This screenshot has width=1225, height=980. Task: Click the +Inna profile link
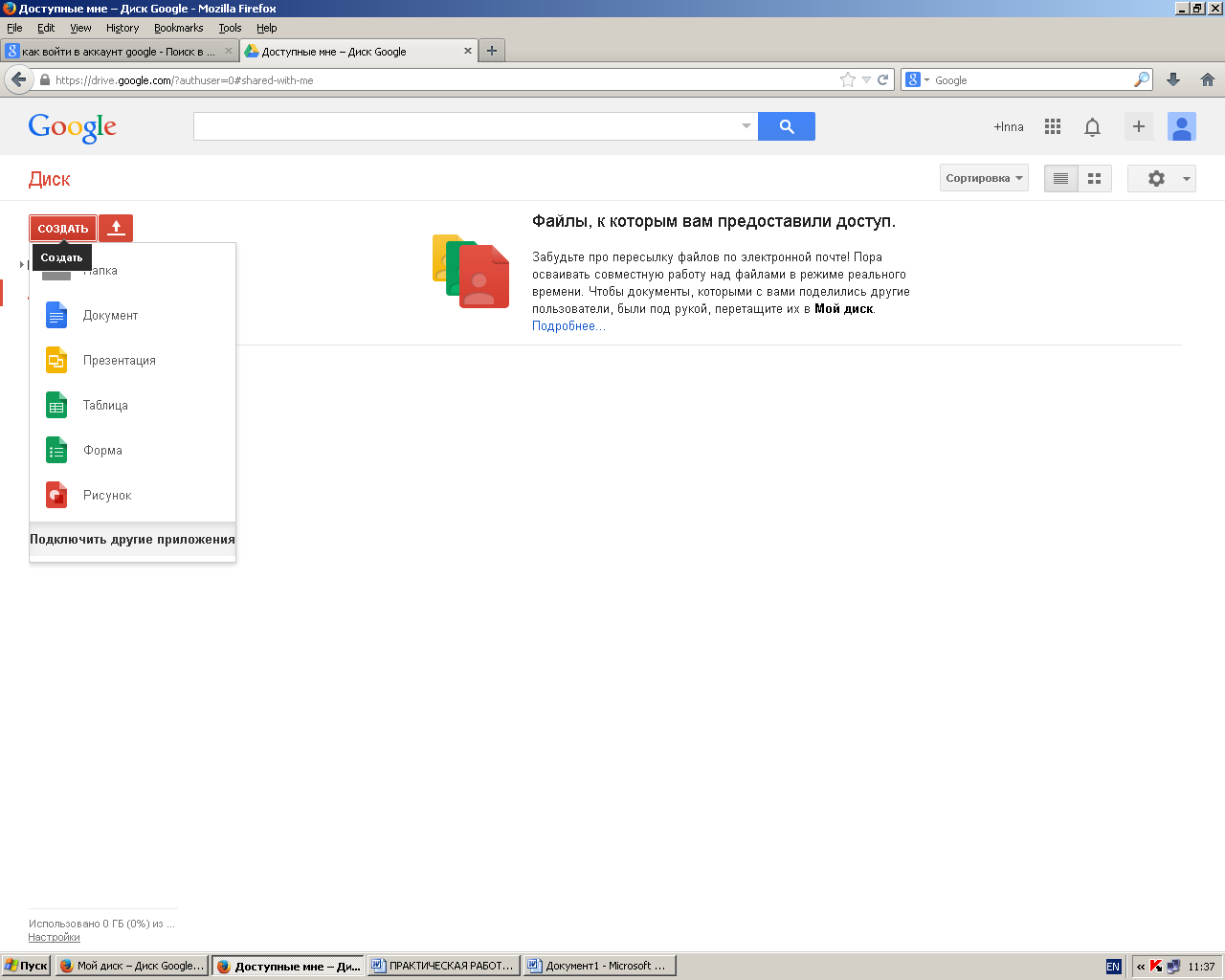[1009, 126]
